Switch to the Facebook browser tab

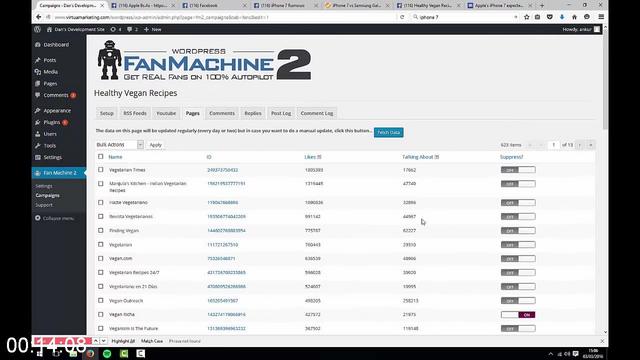click(x=214, y=5)
